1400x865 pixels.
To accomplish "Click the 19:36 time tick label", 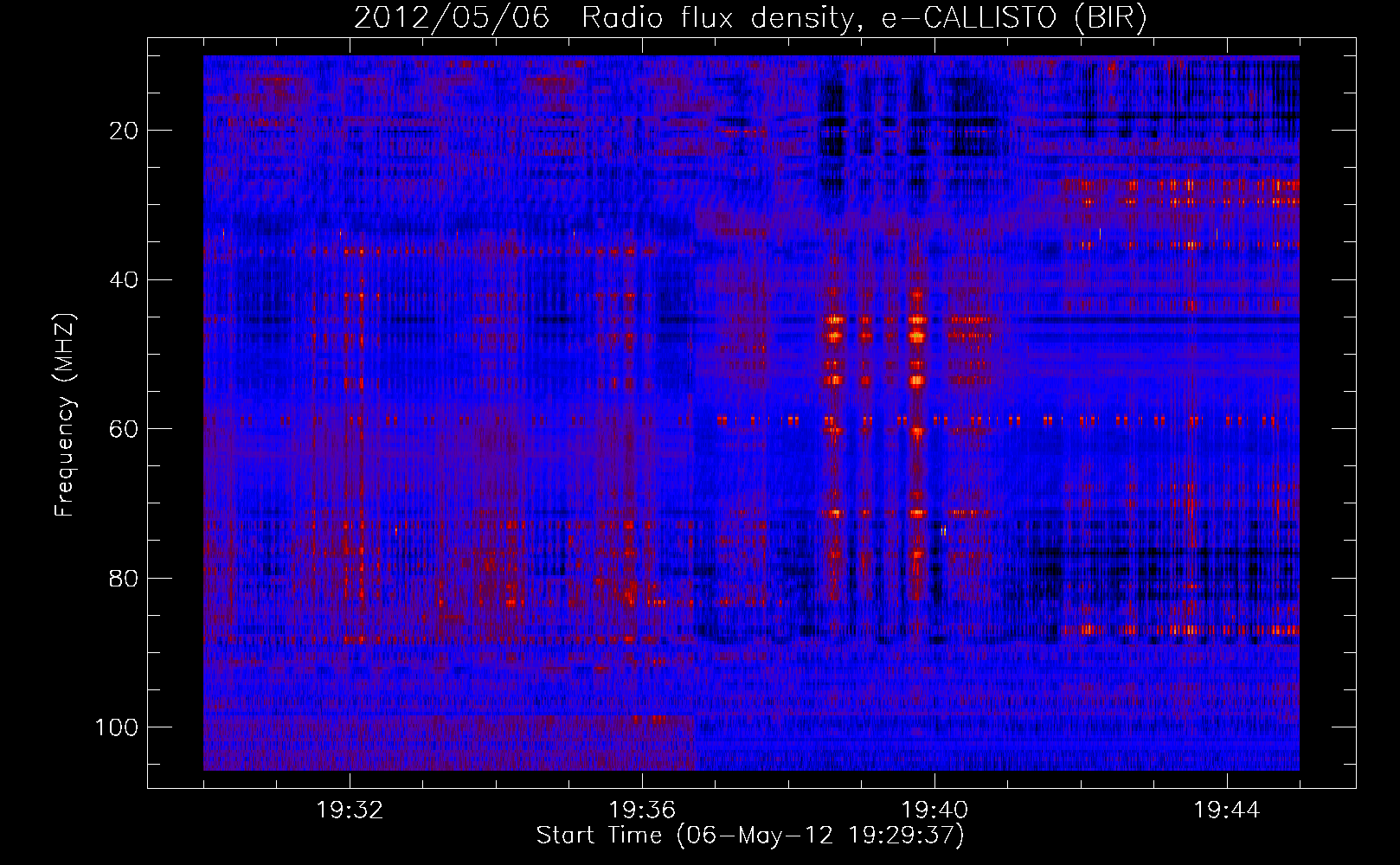I will tap(642, 811).
